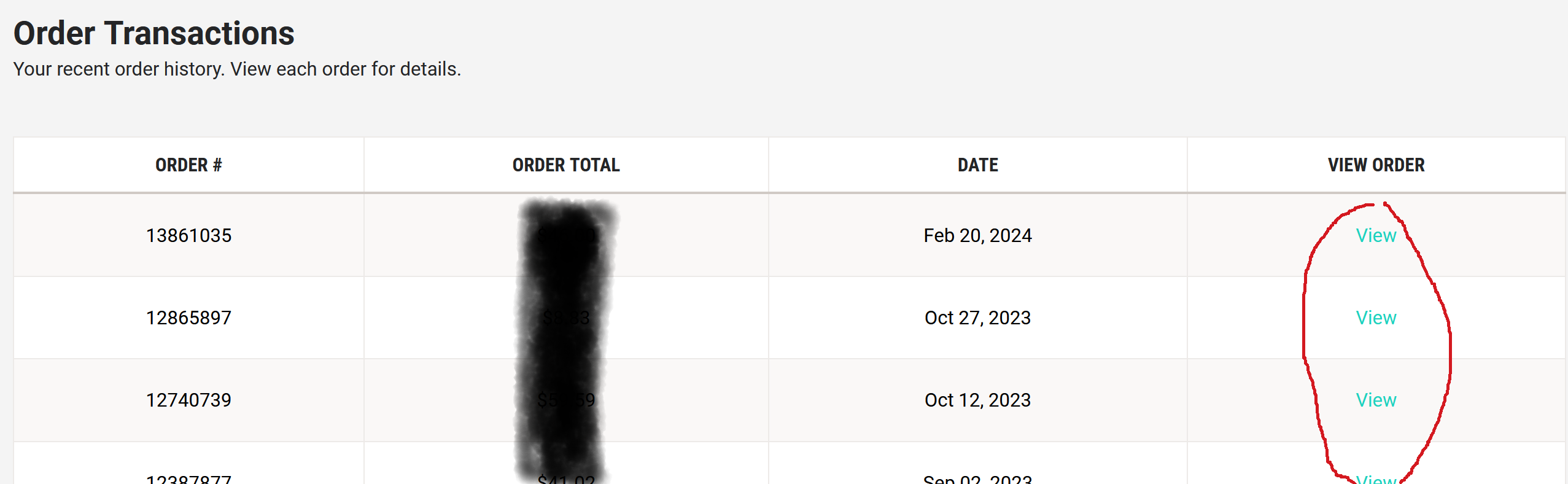Image resolution: width=1568 pixels, height=484 pixels.
Task: Click the Oct 27, 2023 date cell
Action: (977, 318)
